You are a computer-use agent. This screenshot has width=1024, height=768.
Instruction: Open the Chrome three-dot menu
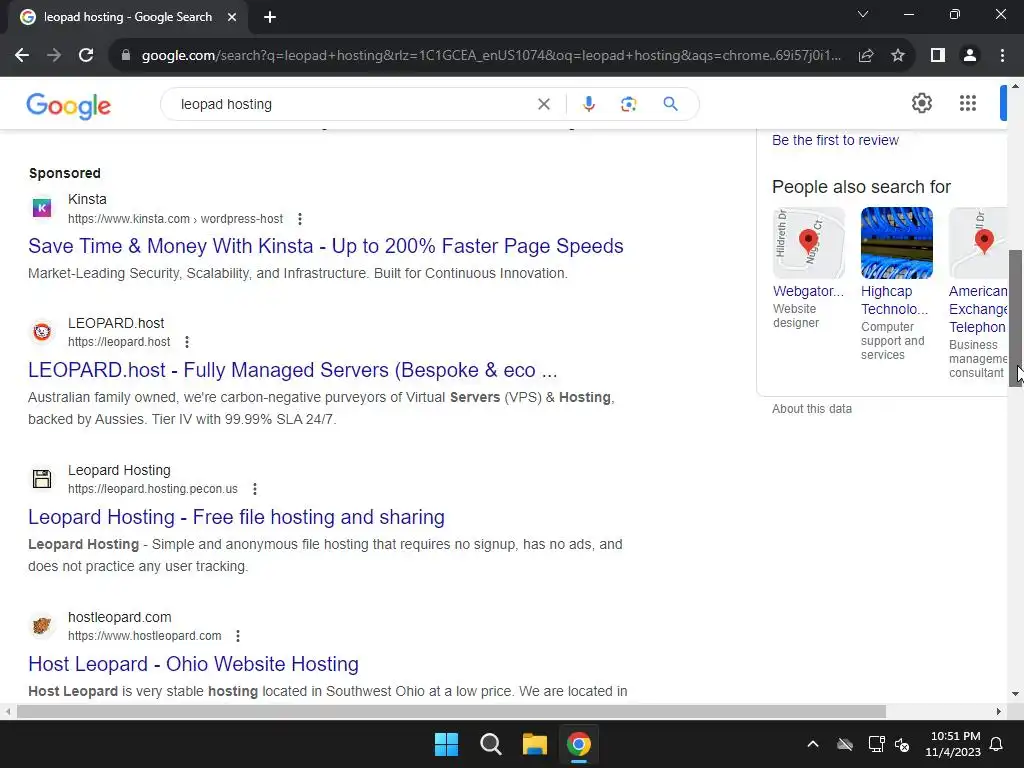(x=1002, y=56)
